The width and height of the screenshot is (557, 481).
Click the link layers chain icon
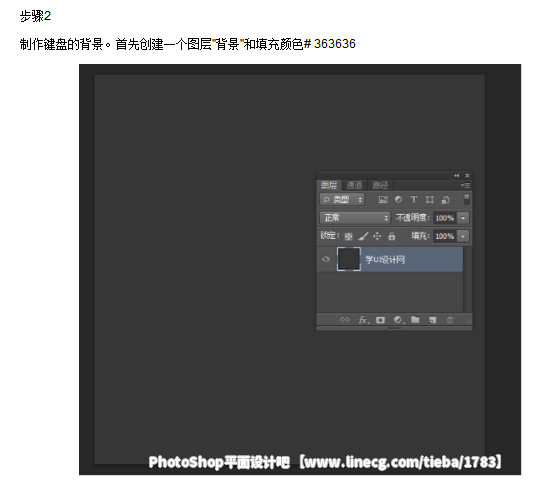pyautogui.click(x=345, y=319)
